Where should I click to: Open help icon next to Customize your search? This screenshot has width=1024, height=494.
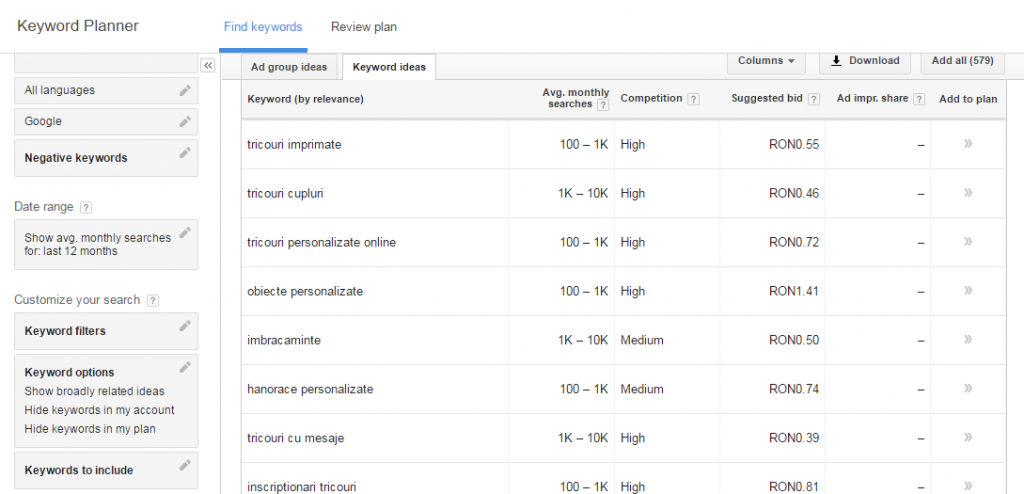tap(152, 301)
